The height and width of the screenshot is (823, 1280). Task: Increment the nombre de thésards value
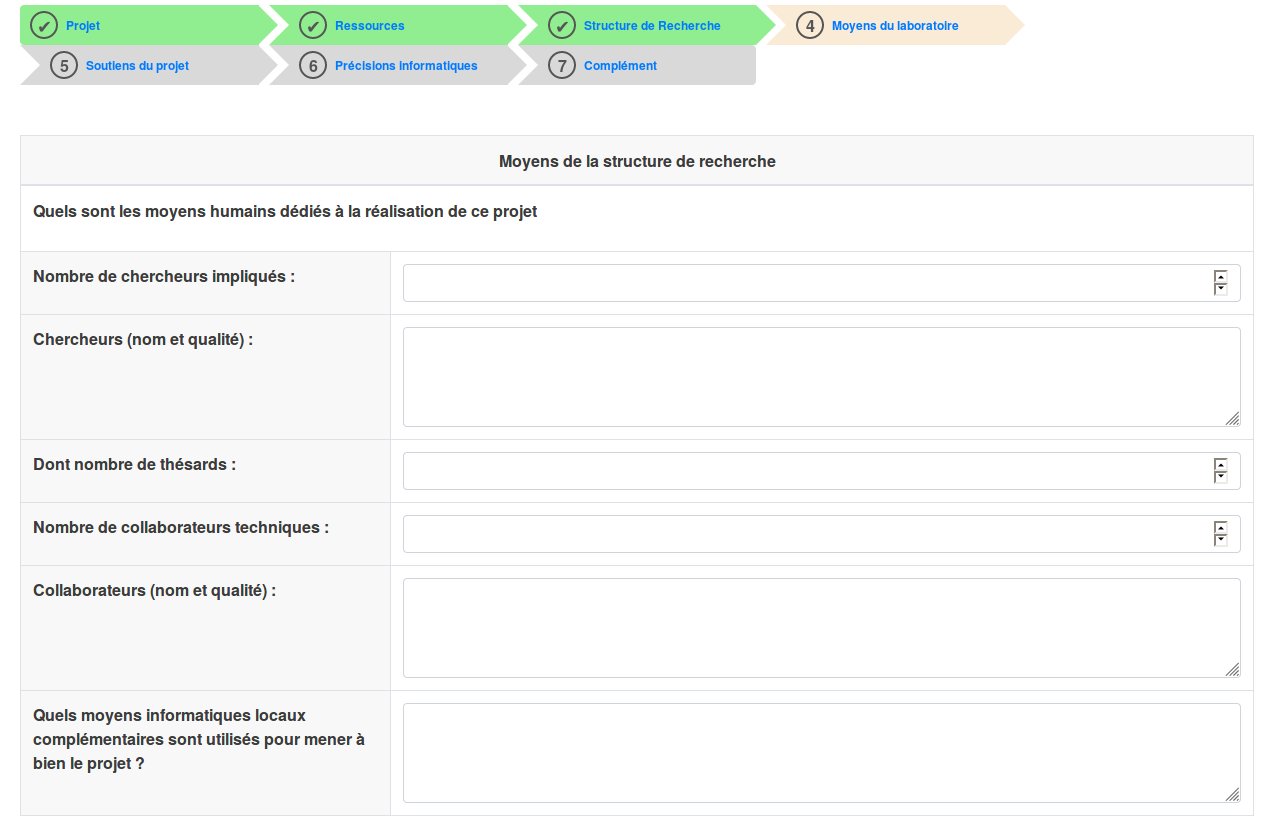(1220, 465)
